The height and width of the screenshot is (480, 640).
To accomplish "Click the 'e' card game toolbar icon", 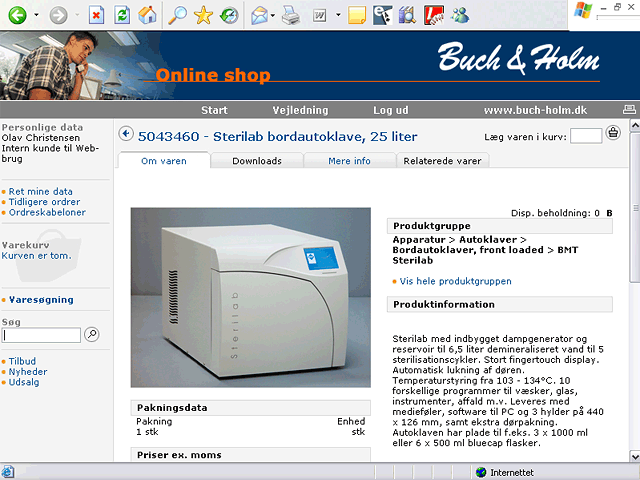I will 382,15.
